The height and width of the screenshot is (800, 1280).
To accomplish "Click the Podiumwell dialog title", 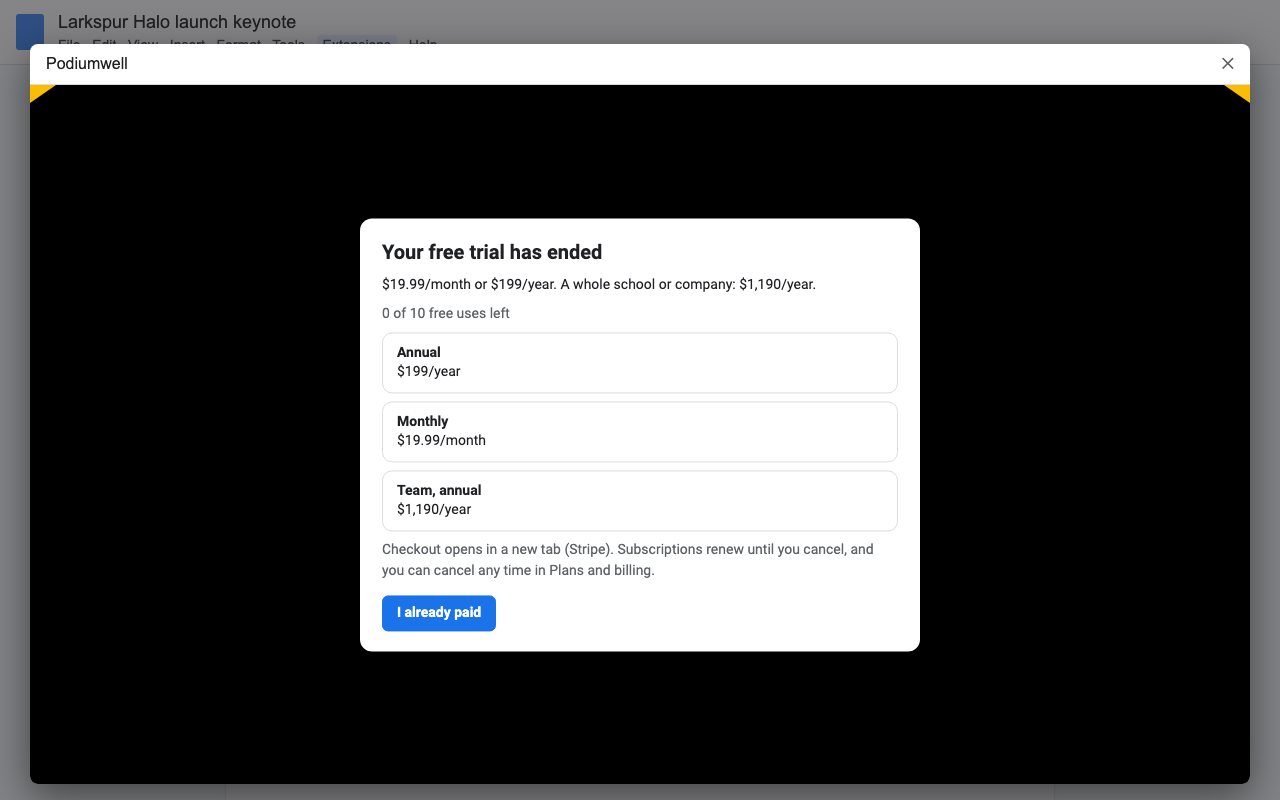I will coord(87,64).
